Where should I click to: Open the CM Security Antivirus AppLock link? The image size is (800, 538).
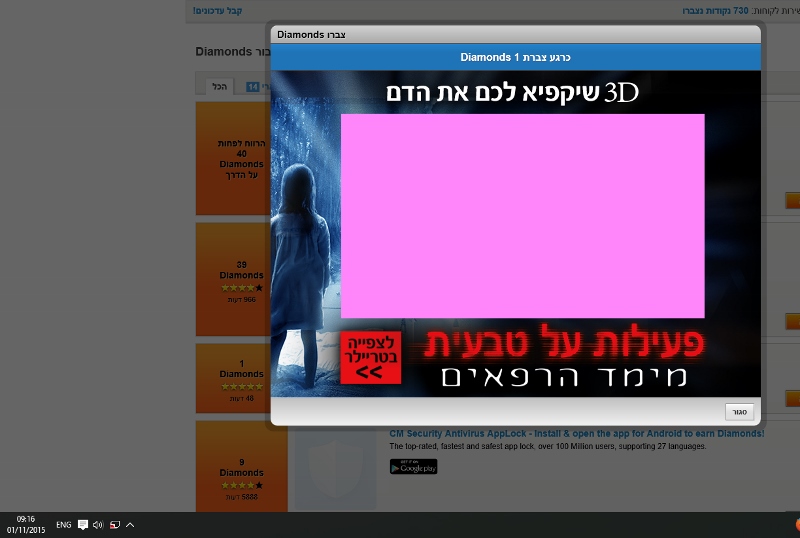point(576,434)
